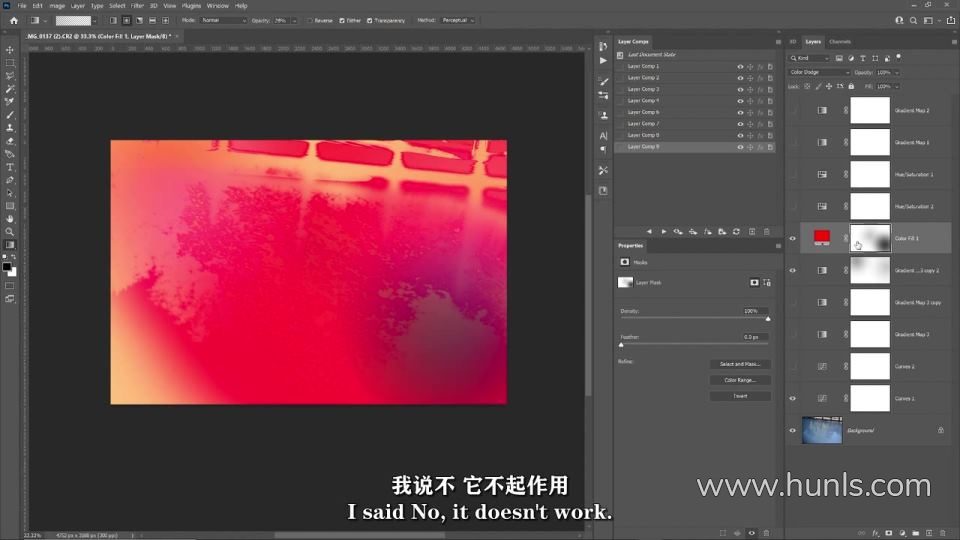
Task: Click the Layer Comps panel menu icon
Action: click(x=778, y=42)
